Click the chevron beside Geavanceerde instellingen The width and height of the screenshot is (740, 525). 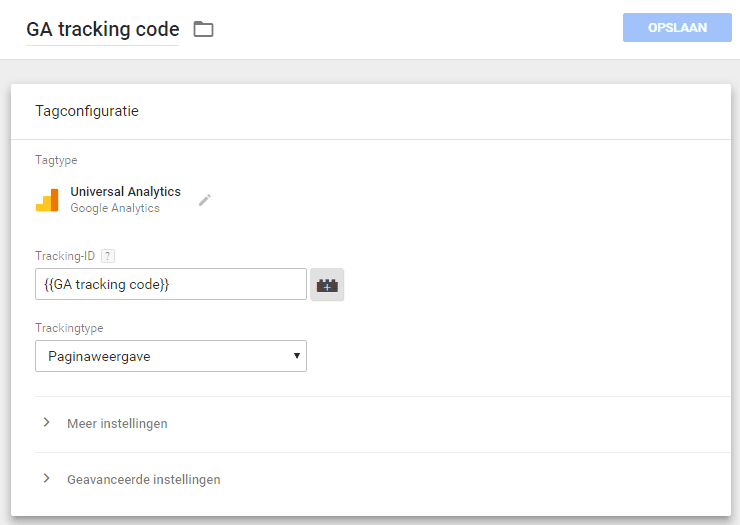(46, 478)
